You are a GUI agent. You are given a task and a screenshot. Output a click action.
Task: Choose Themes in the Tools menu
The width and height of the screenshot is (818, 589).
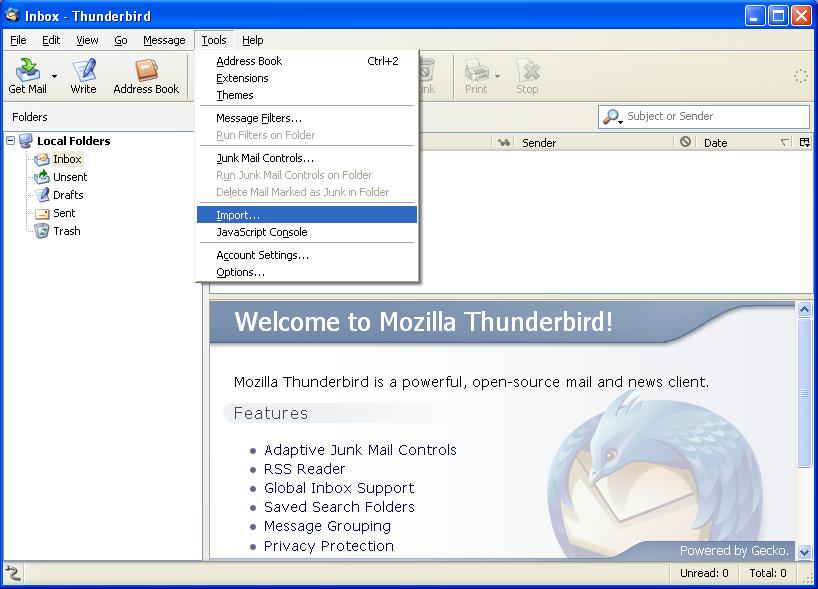click(x=307, y=95)
